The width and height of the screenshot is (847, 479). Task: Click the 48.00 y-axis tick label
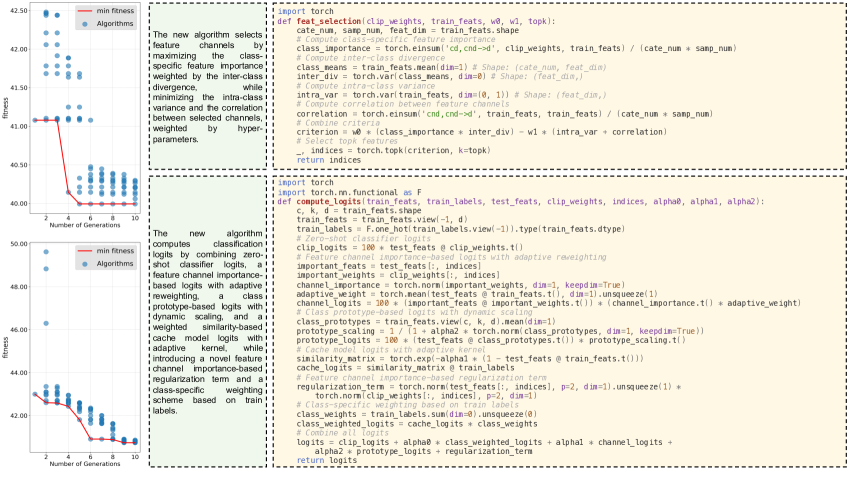[18, 287]
